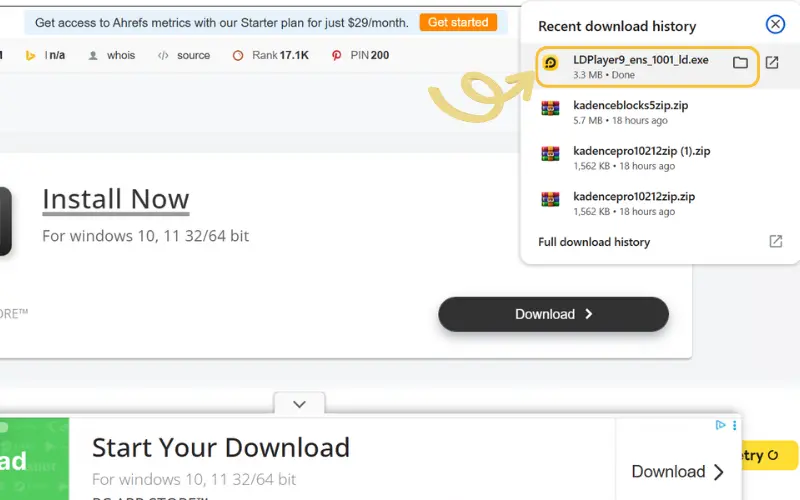The image size is (800, 500).
Task: Open the whois lookup link
Action: (x=112, y=55)
